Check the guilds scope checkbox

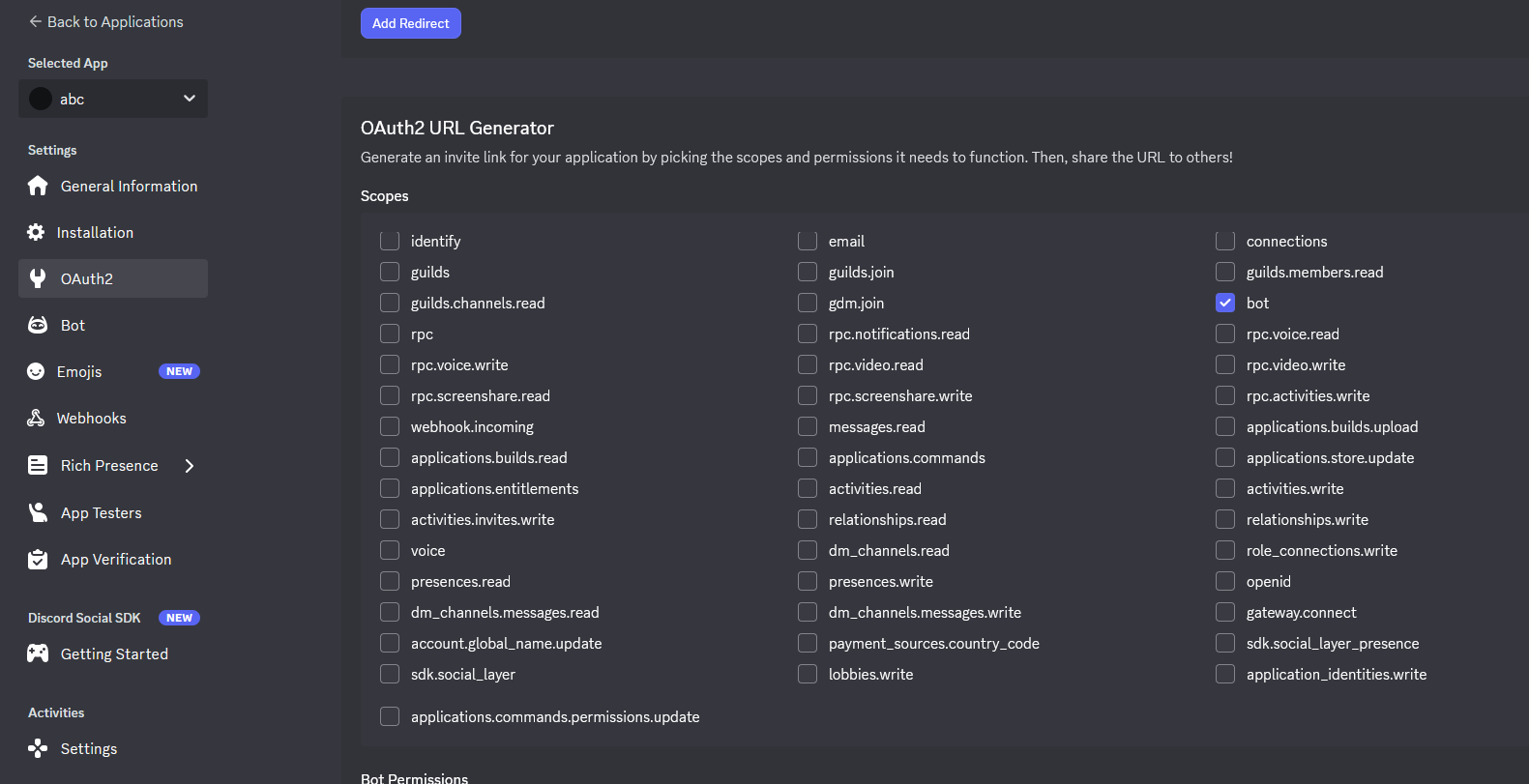coord(390,272)
